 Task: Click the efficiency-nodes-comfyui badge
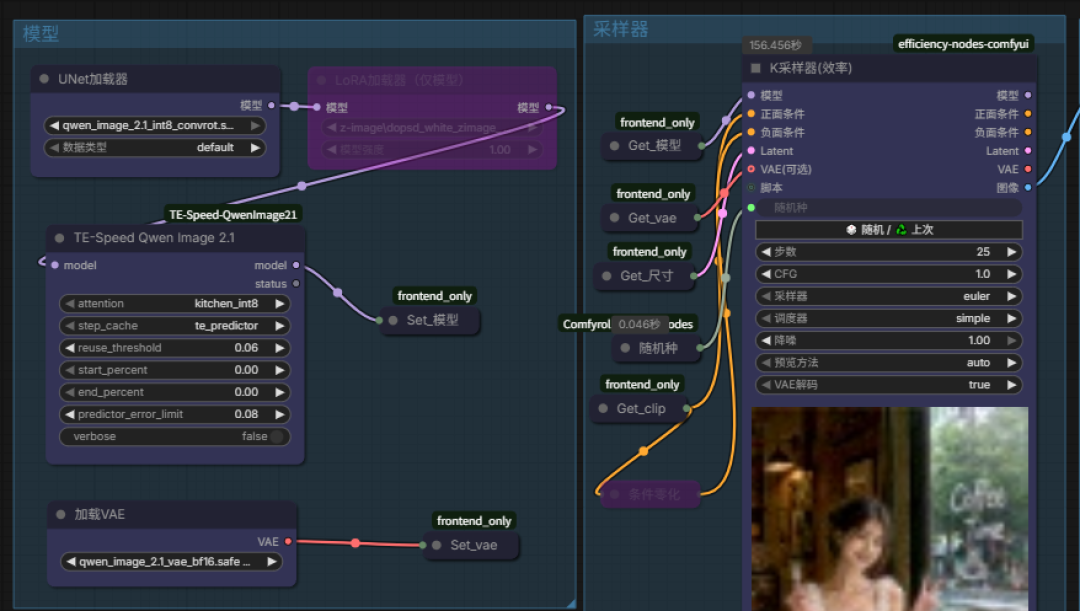963,44
